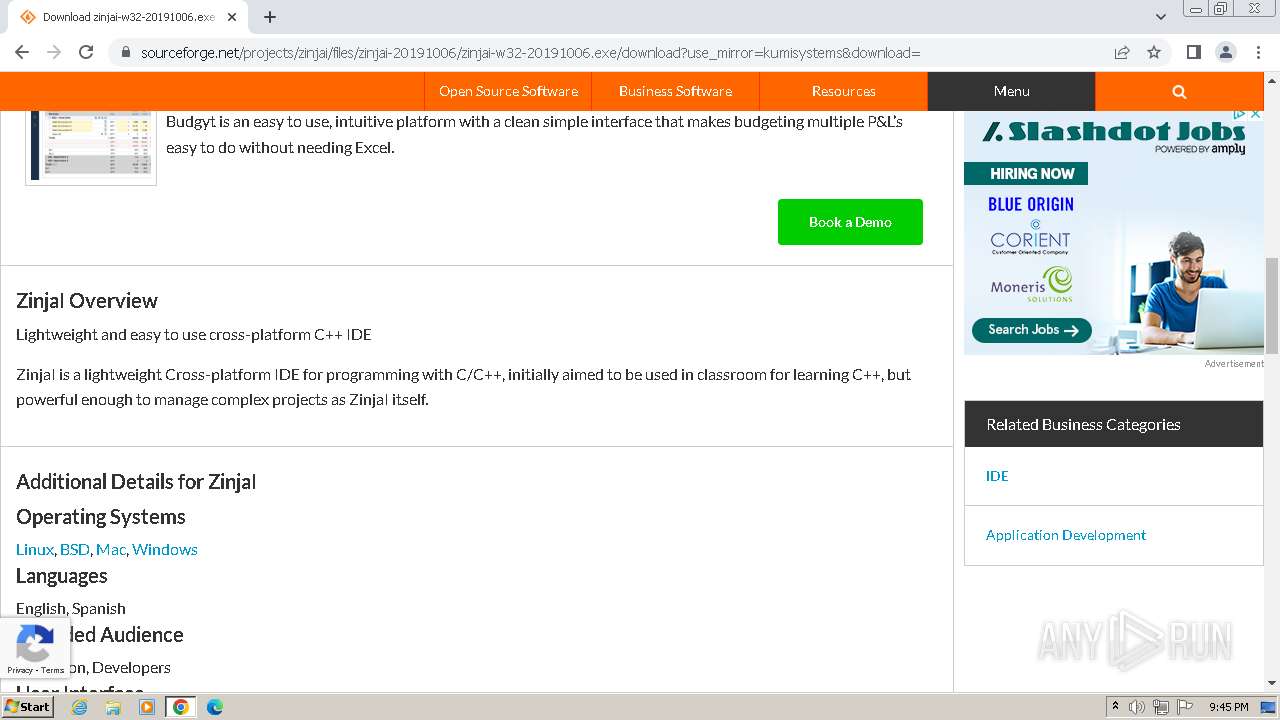Open the dark Menu item
The height and width of the screenshot is (720, 1280).
tap(1011, 91)
